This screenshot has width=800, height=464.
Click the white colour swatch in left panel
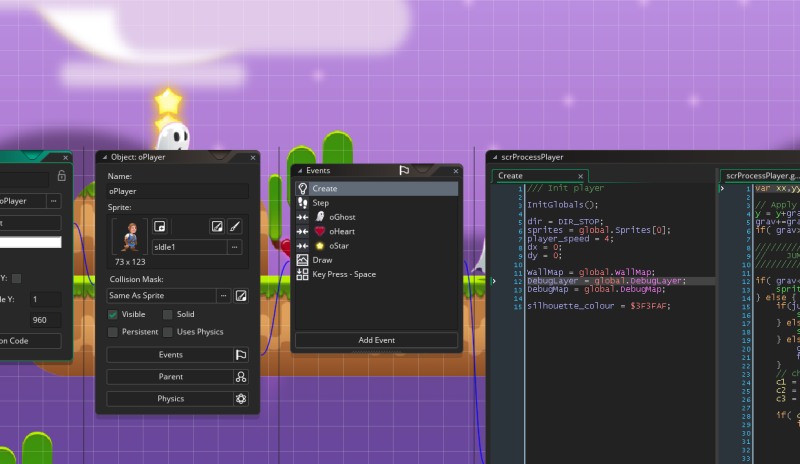(x=30, y=242)
